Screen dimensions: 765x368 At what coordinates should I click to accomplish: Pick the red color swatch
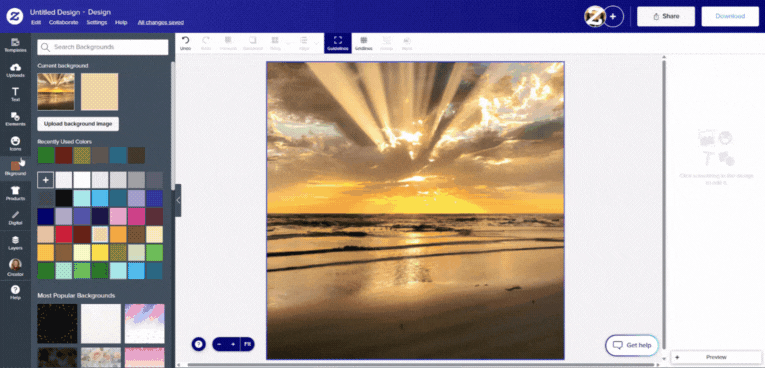click(64, 234)
